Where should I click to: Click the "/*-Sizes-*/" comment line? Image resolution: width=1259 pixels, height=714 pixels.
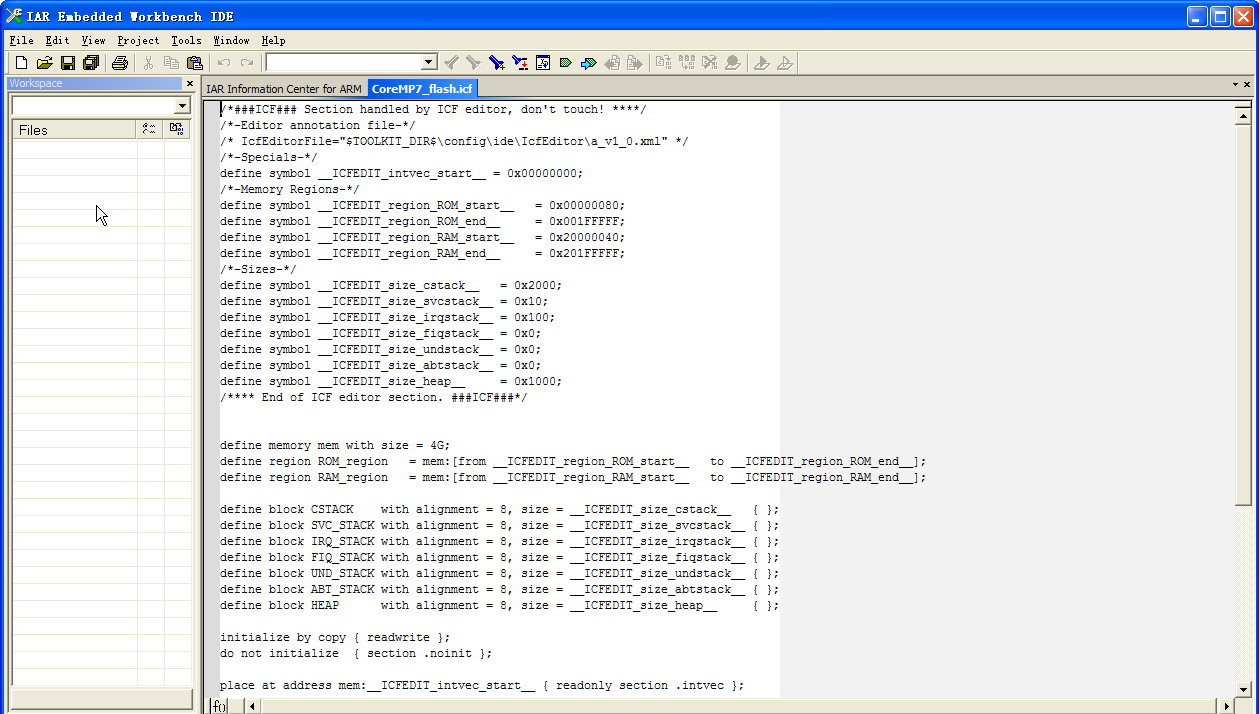tap(258, 269)
